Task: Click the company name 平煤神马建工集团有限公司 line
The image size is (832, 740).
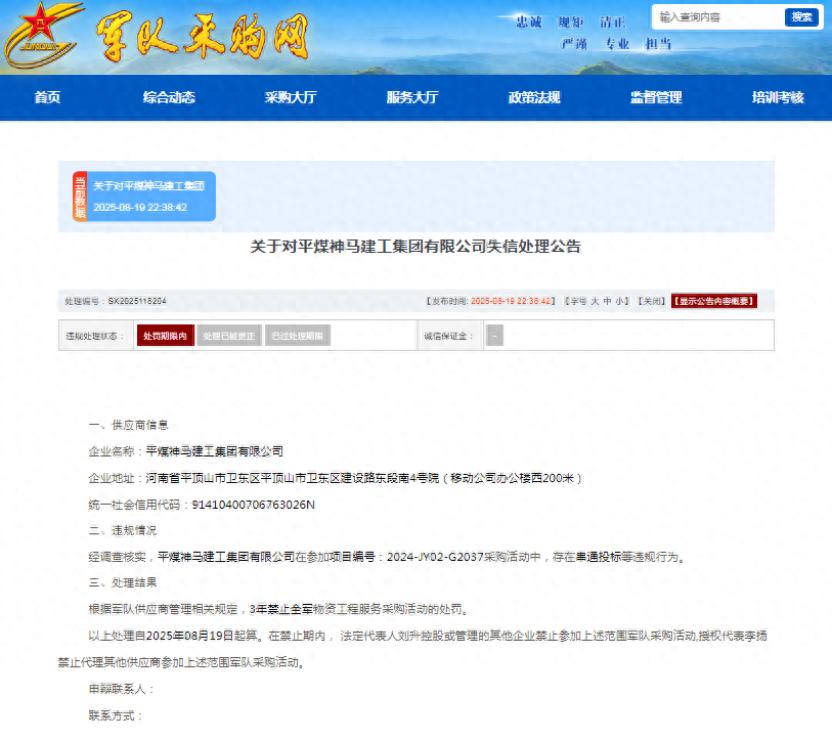Action: click(186, 452)
